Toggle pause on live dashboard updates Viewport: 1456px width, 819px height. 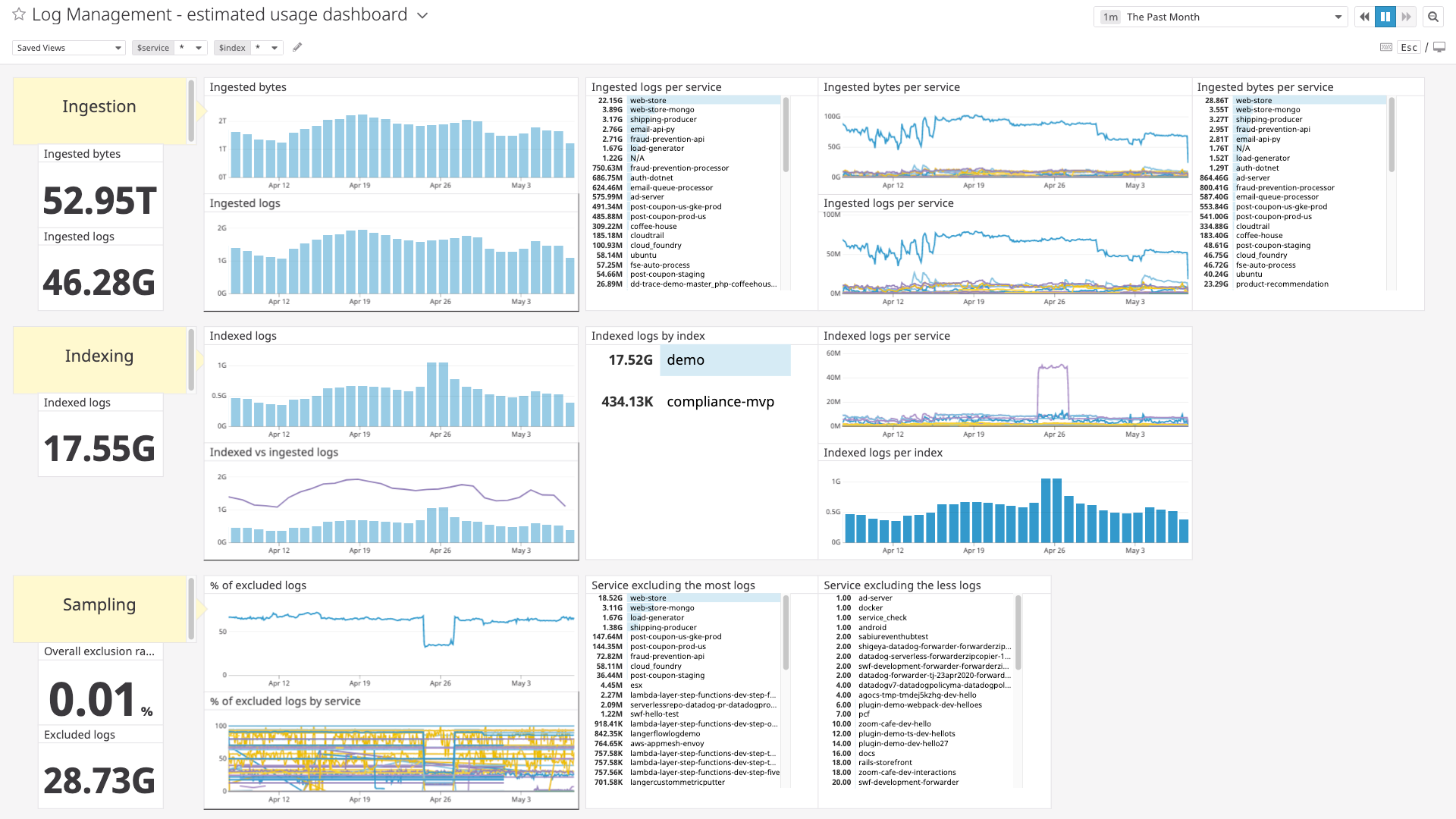click(1385, 16)
